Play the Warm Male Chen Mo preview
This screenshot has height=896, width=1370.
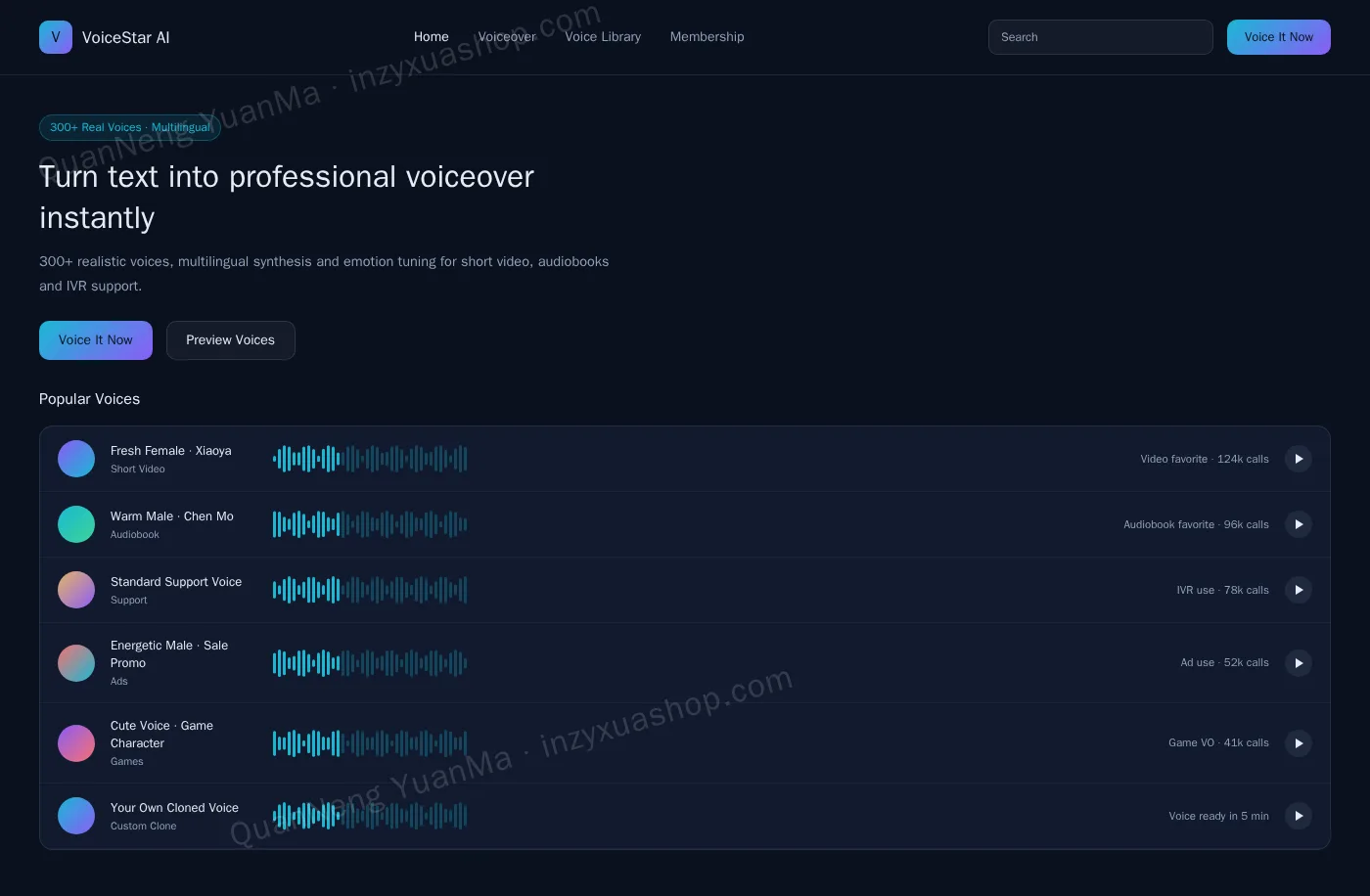coord(1299,524)
